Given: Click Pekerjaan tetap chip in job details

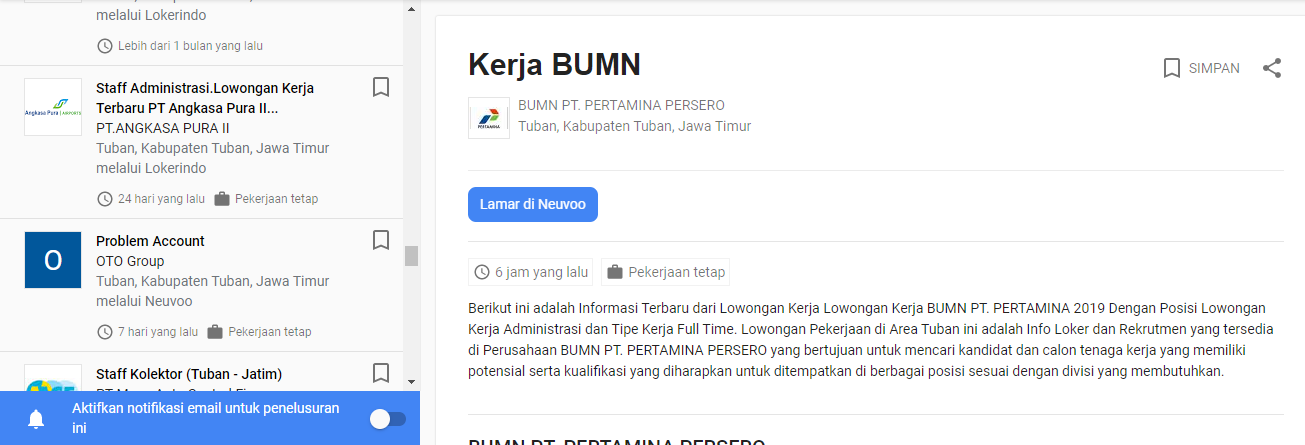Looking at the screenshot, I should 666,272.
